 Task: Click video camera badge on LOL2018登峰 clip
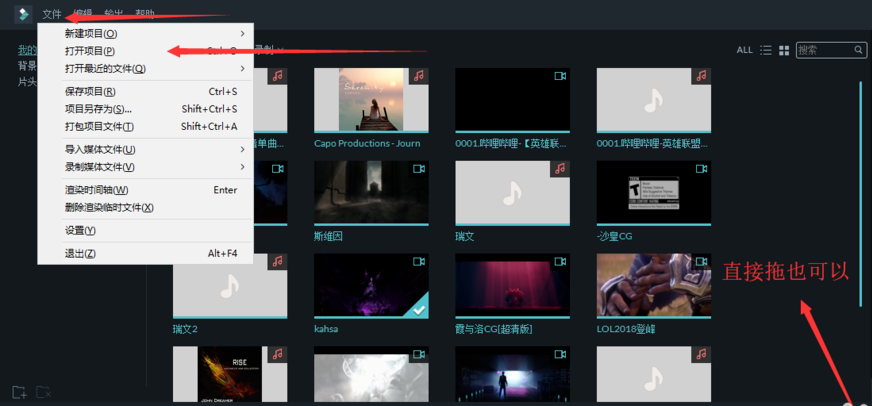pyautogui.click(x=701, y=262)
